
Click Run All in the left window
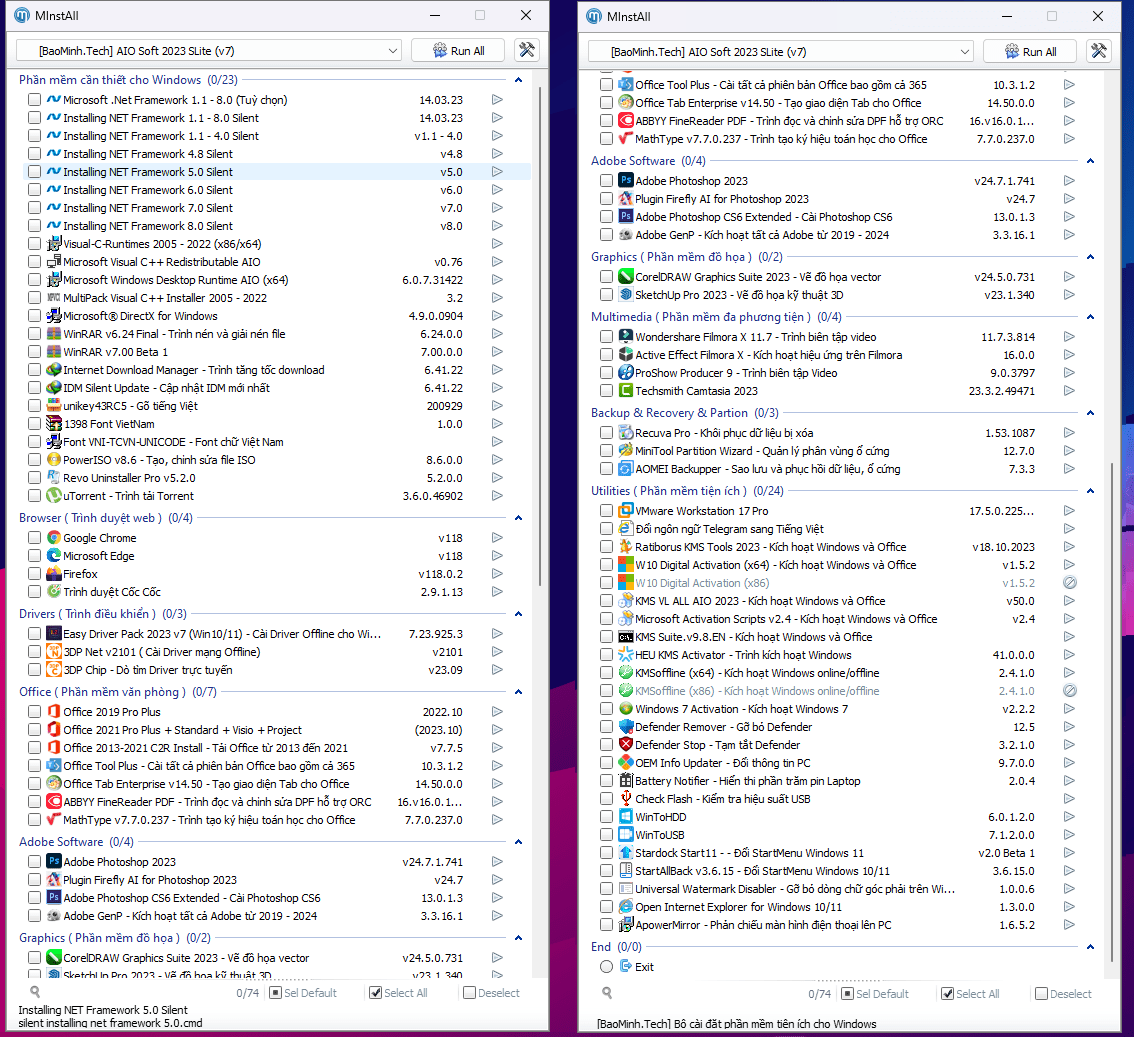459,51
